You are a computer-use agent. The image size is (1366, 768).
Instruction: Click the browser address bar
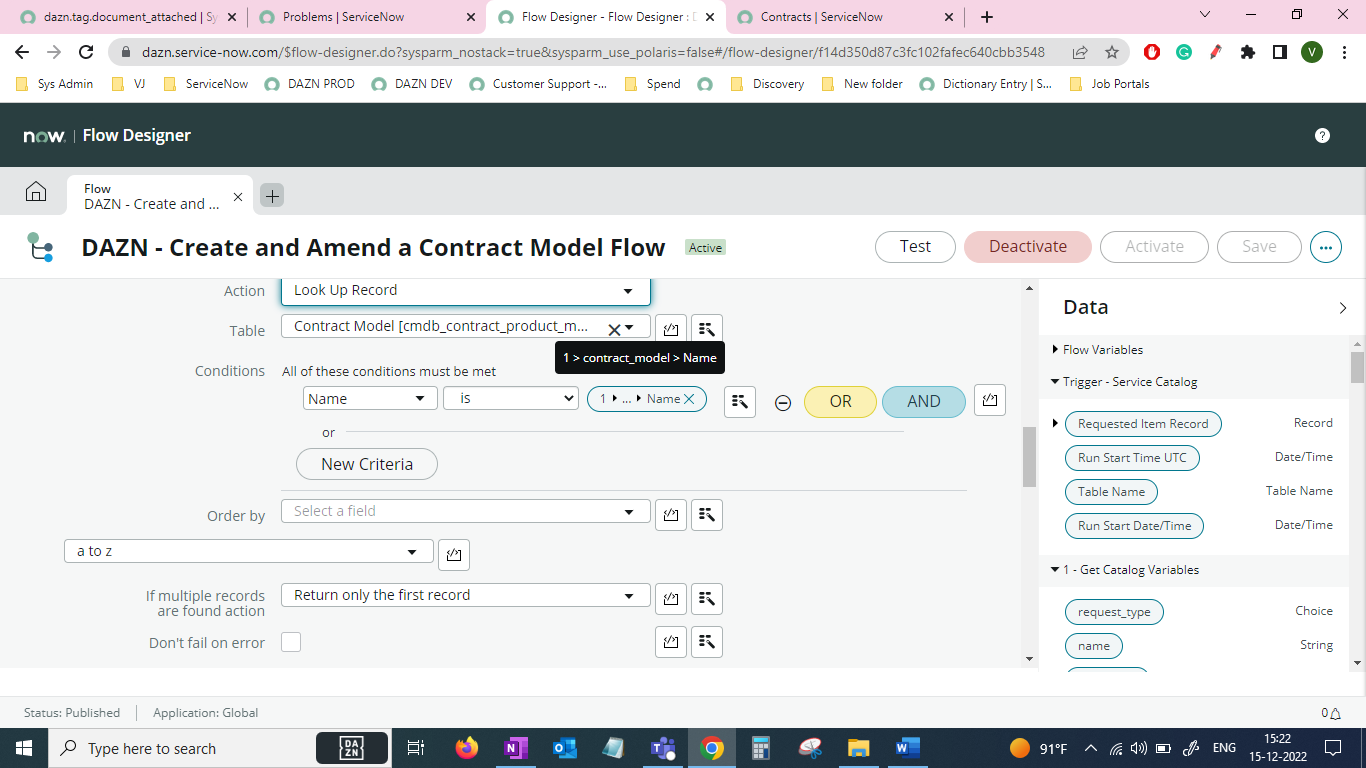pos(592,52)
